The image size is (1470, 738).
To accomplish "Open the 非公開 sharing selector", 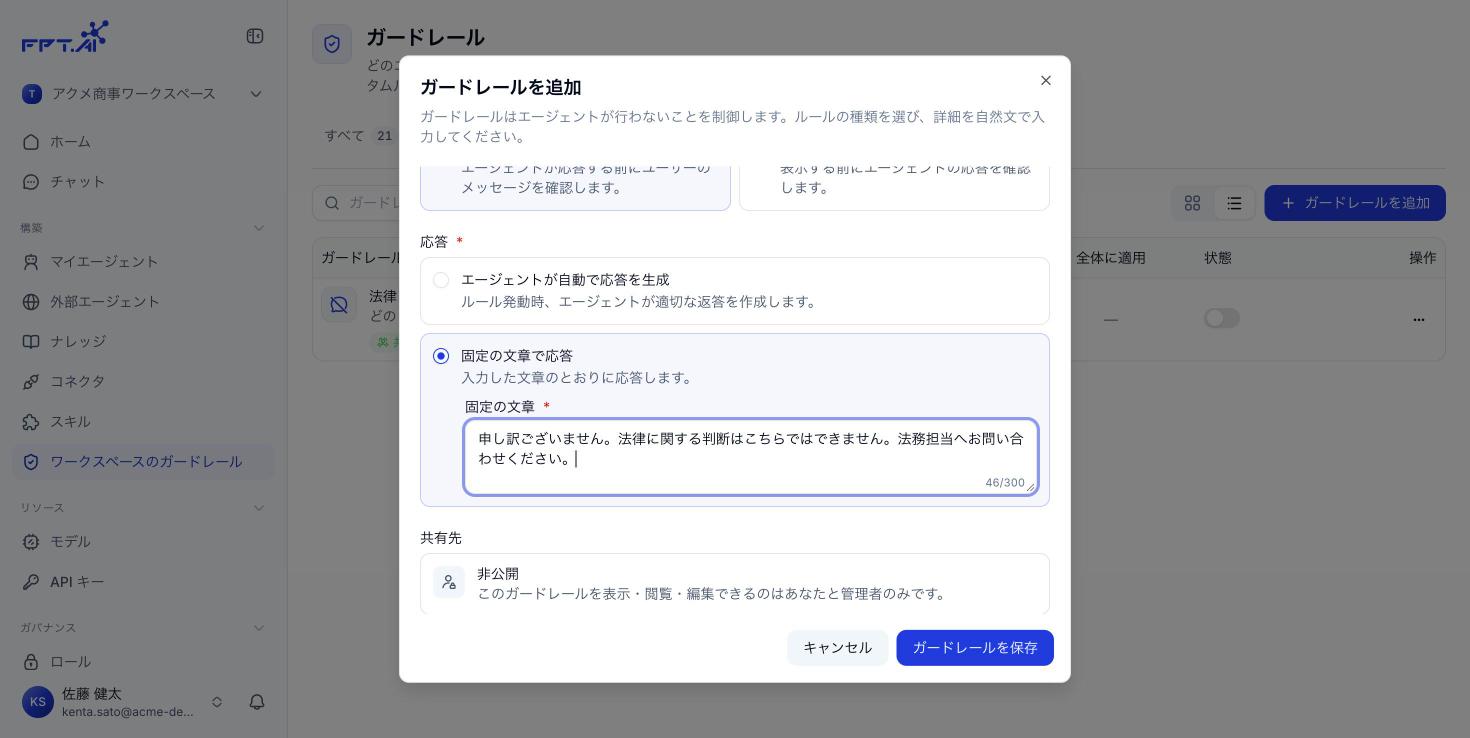I will (x=735, y=583).
